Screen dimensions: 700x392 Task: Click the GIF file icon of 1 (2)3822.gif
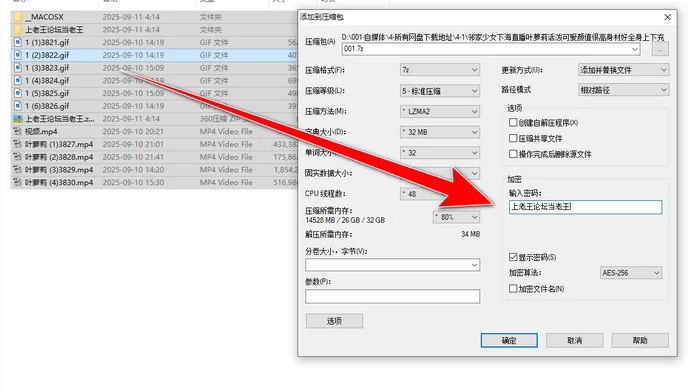coord(18,55)
